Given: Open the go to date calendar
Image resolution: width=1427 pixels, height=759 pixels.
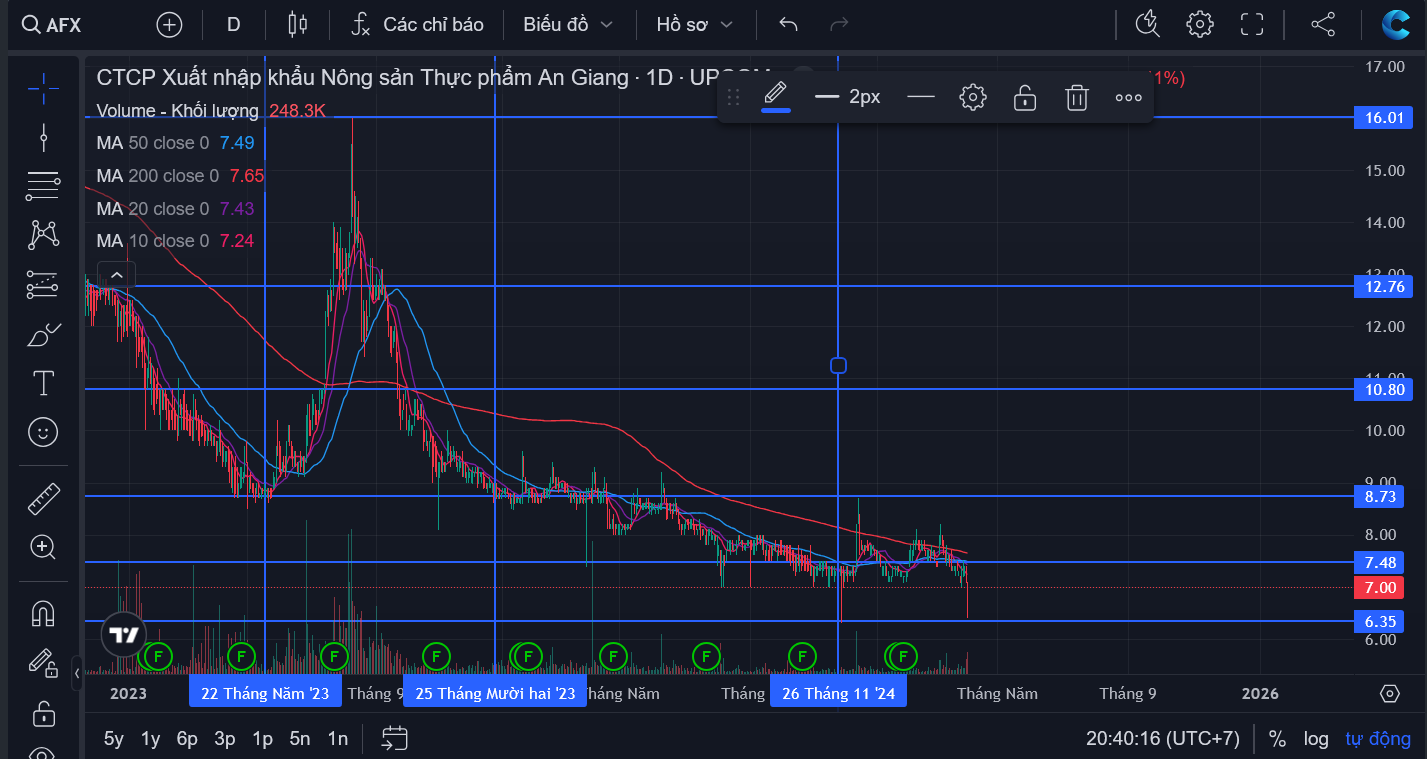Looking at the screenshot, I should (x=395, y=739).
